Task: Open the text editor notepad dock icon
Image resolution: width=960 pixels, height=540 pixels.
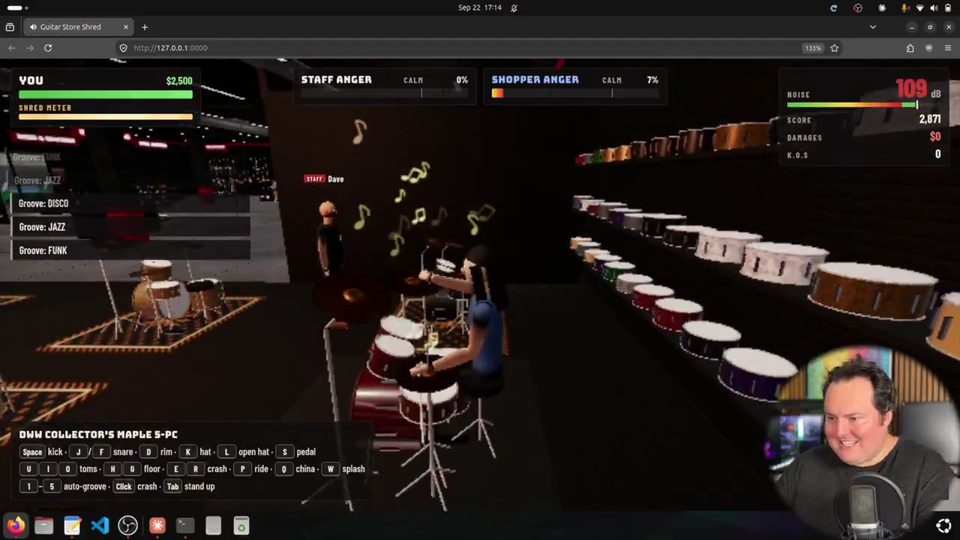Action: tap(72, 525)
